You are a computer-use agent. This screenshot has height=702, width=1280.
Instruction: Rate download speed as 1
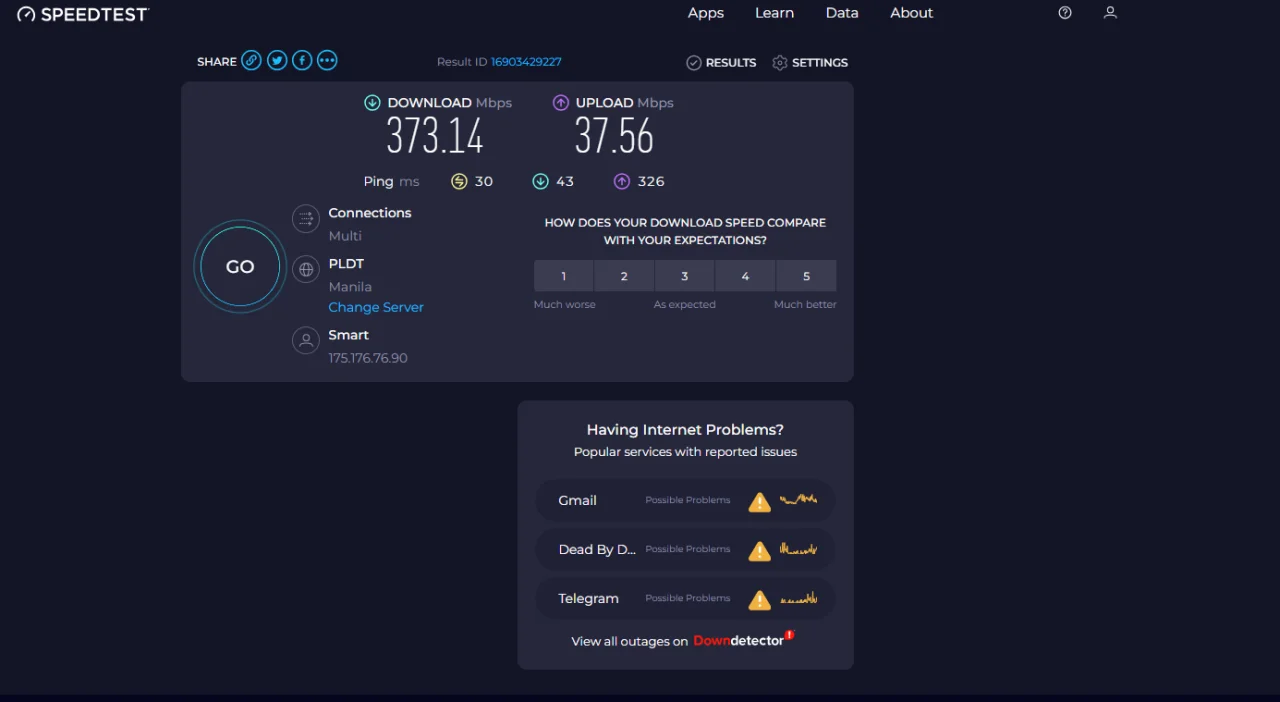(x=563, y=276)
